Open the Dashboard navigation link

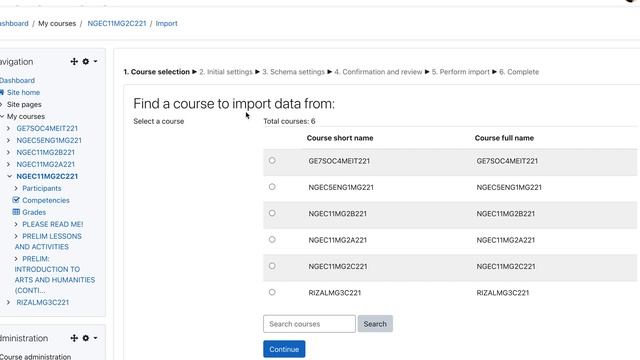point(17,80)
